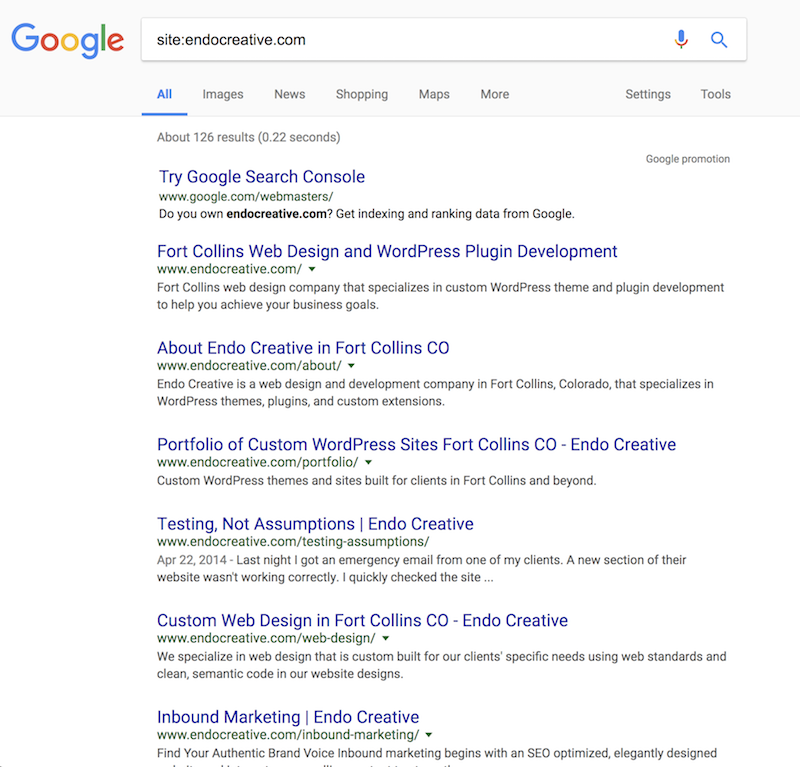800x767 pixels.
Task: Expand dropdown arrow beside endocreative.com/portfolio/ URL
Action: coord(368,462)
